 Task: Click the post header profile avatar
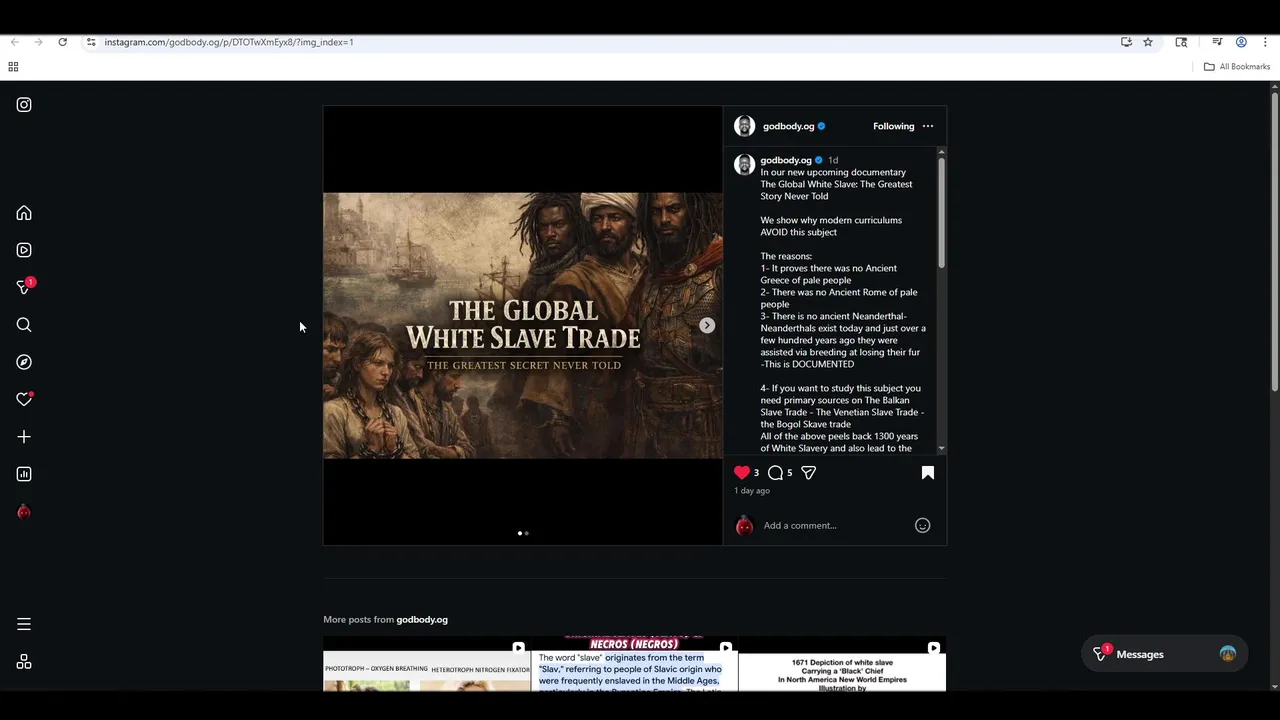(744, 126)
